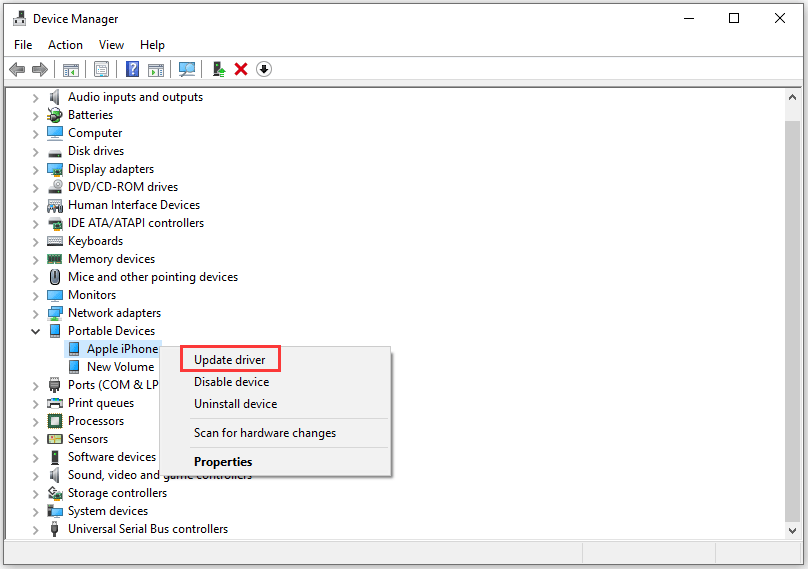
Task: Expand the Computer category
Action: click(36, 133)
